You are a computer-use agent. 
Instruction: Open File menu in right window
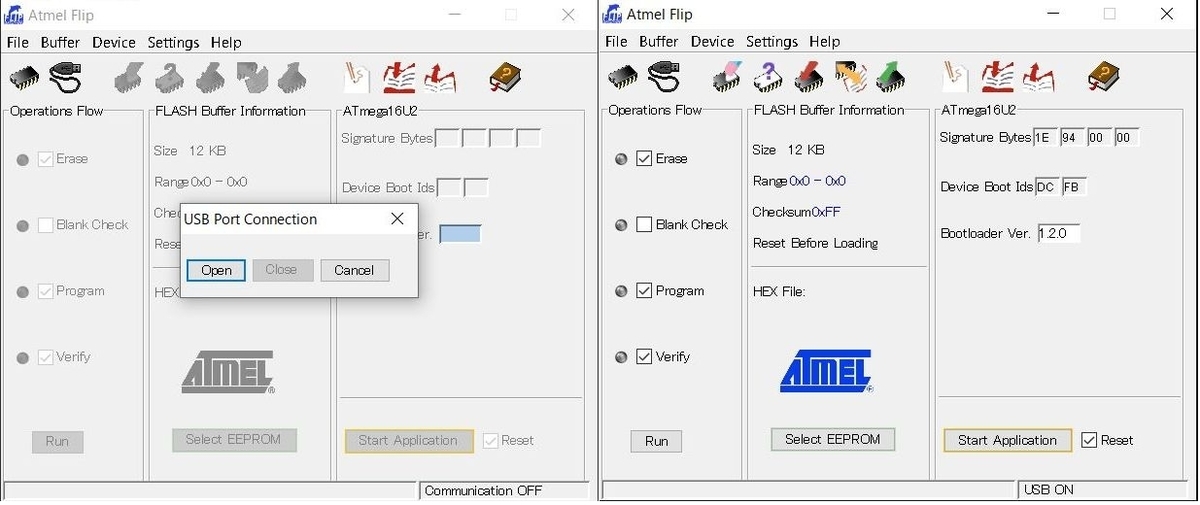[x=616, y=41]
